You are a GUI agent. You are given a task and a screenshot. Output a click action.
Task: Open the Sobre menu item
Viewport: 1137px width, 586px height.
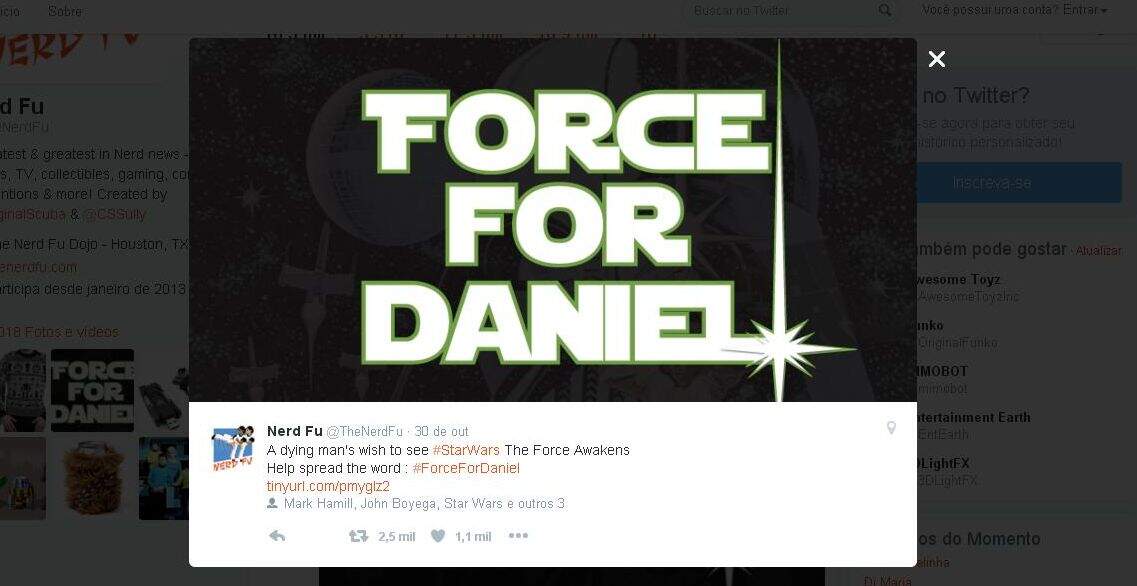pyautogui.click(x=65, y=11)
